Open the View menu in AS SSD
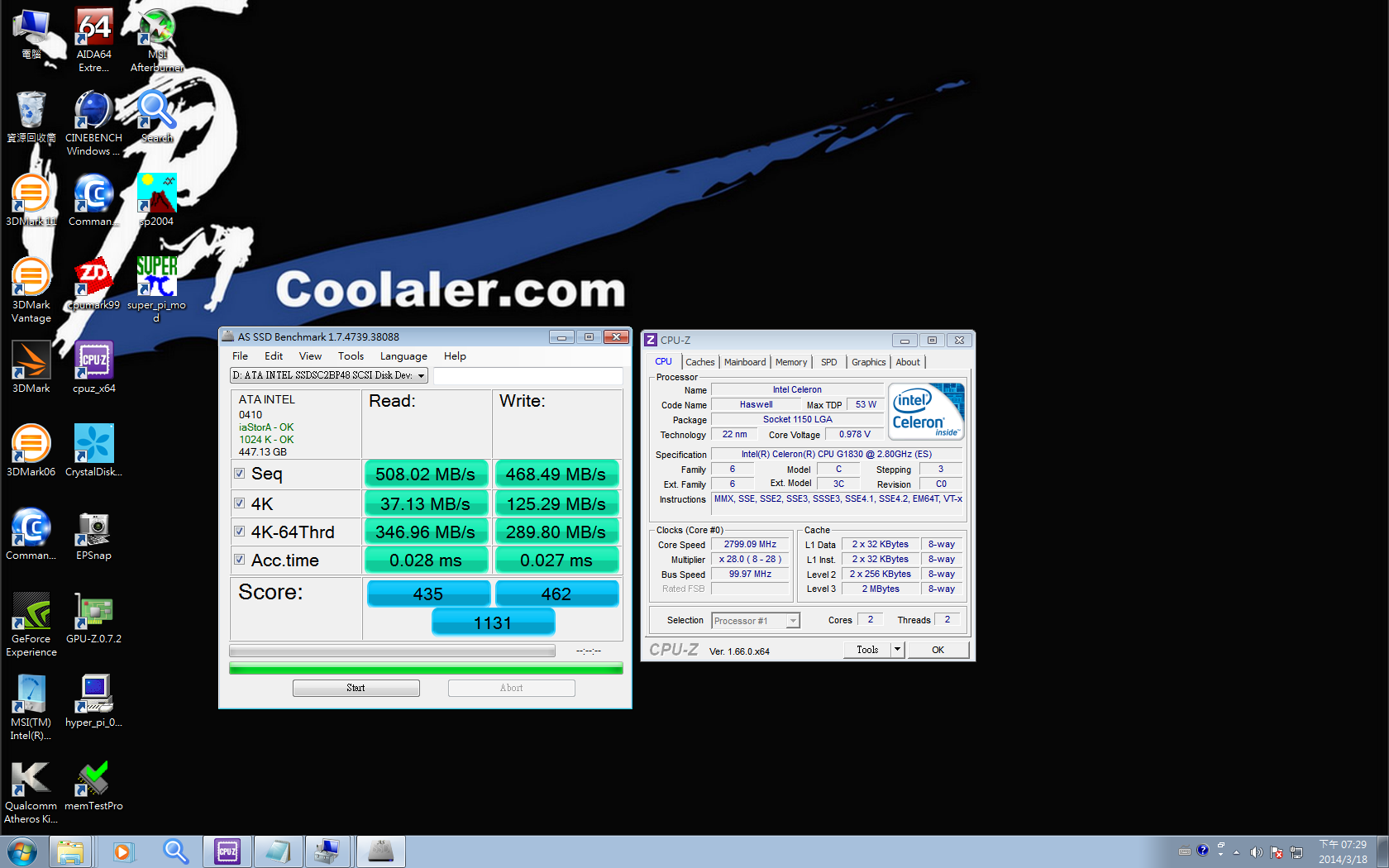 (x=310, y=356)
